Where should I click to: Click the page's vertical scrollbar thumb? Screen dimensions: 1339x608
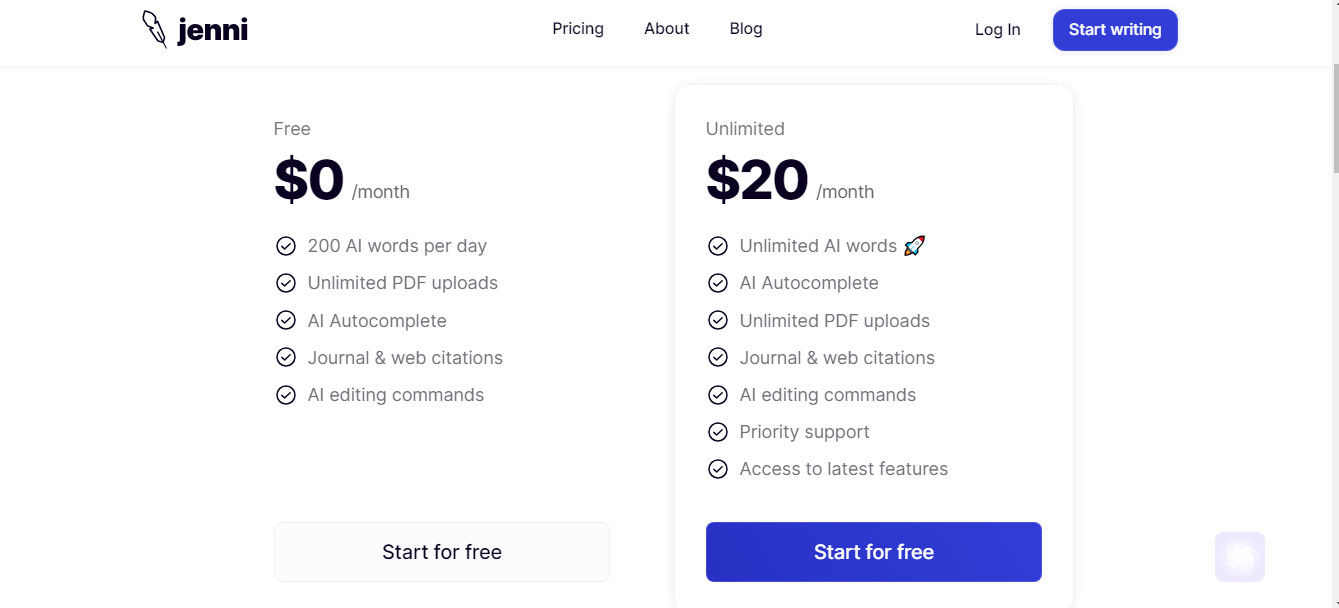click(1334, 118)
